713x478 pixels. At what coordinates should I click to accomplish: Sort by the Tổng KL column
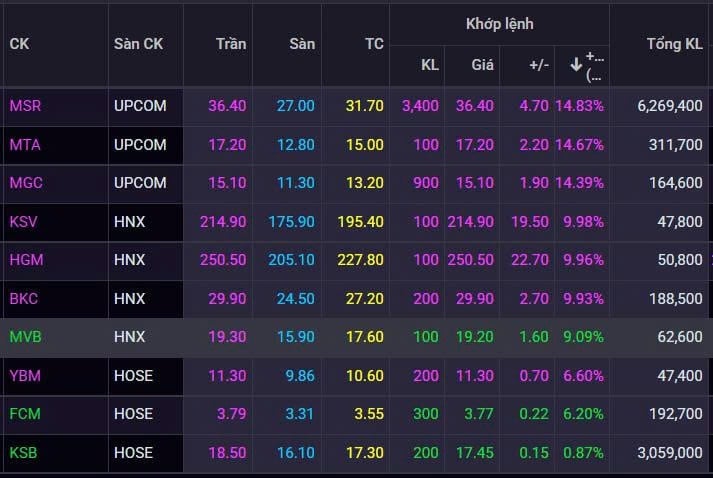click(675, 44)
